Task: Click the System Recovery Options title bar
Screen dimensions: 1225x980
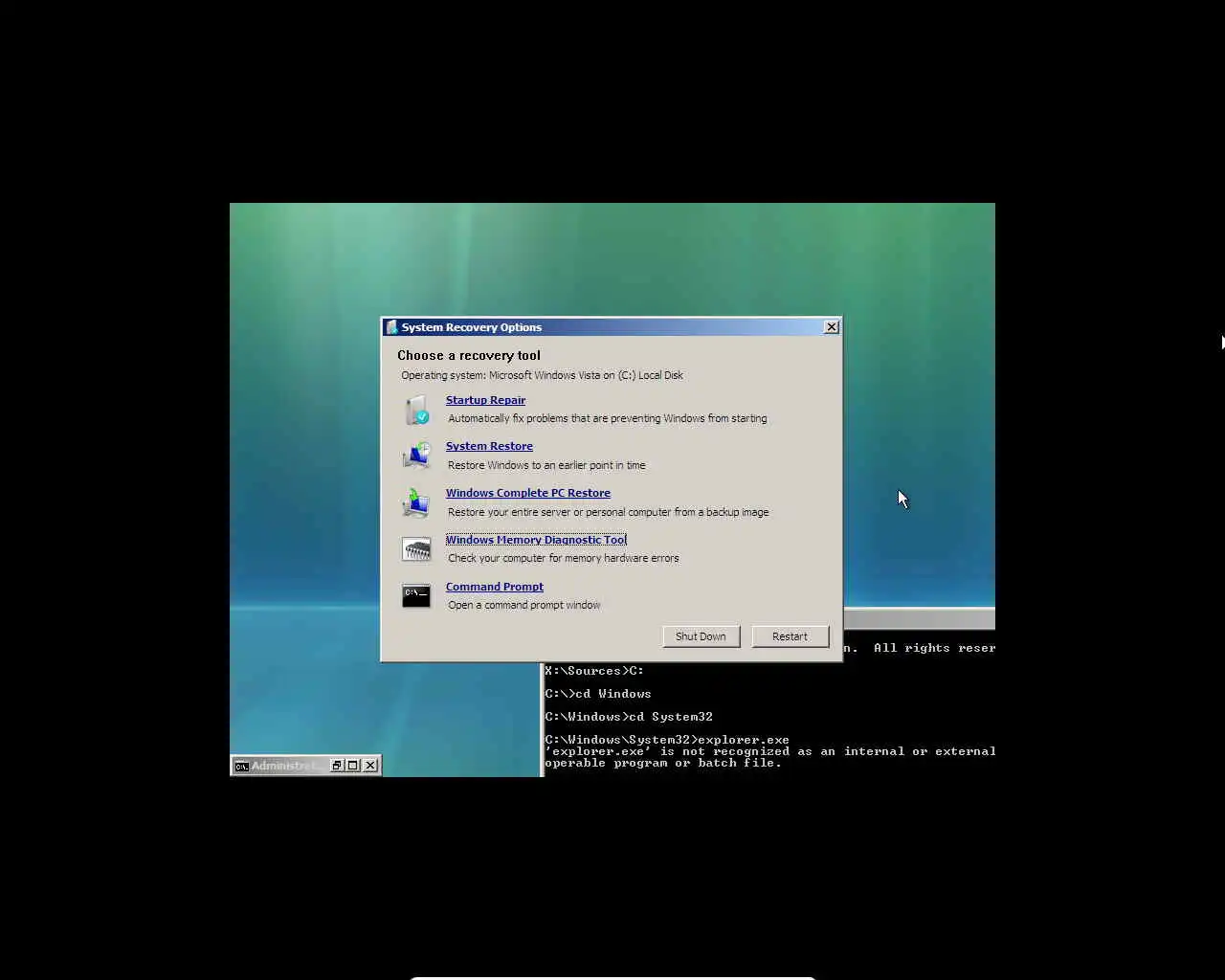Action: [612, 327]
